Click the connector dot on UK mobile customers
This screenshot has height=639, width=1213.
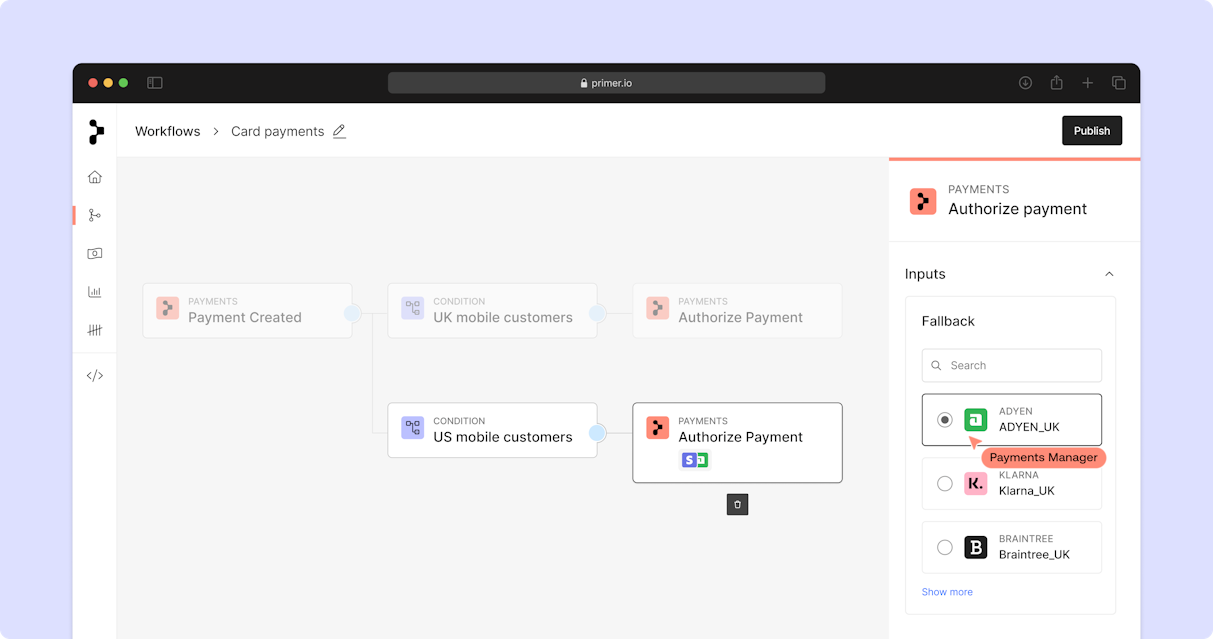coord(597,313)
